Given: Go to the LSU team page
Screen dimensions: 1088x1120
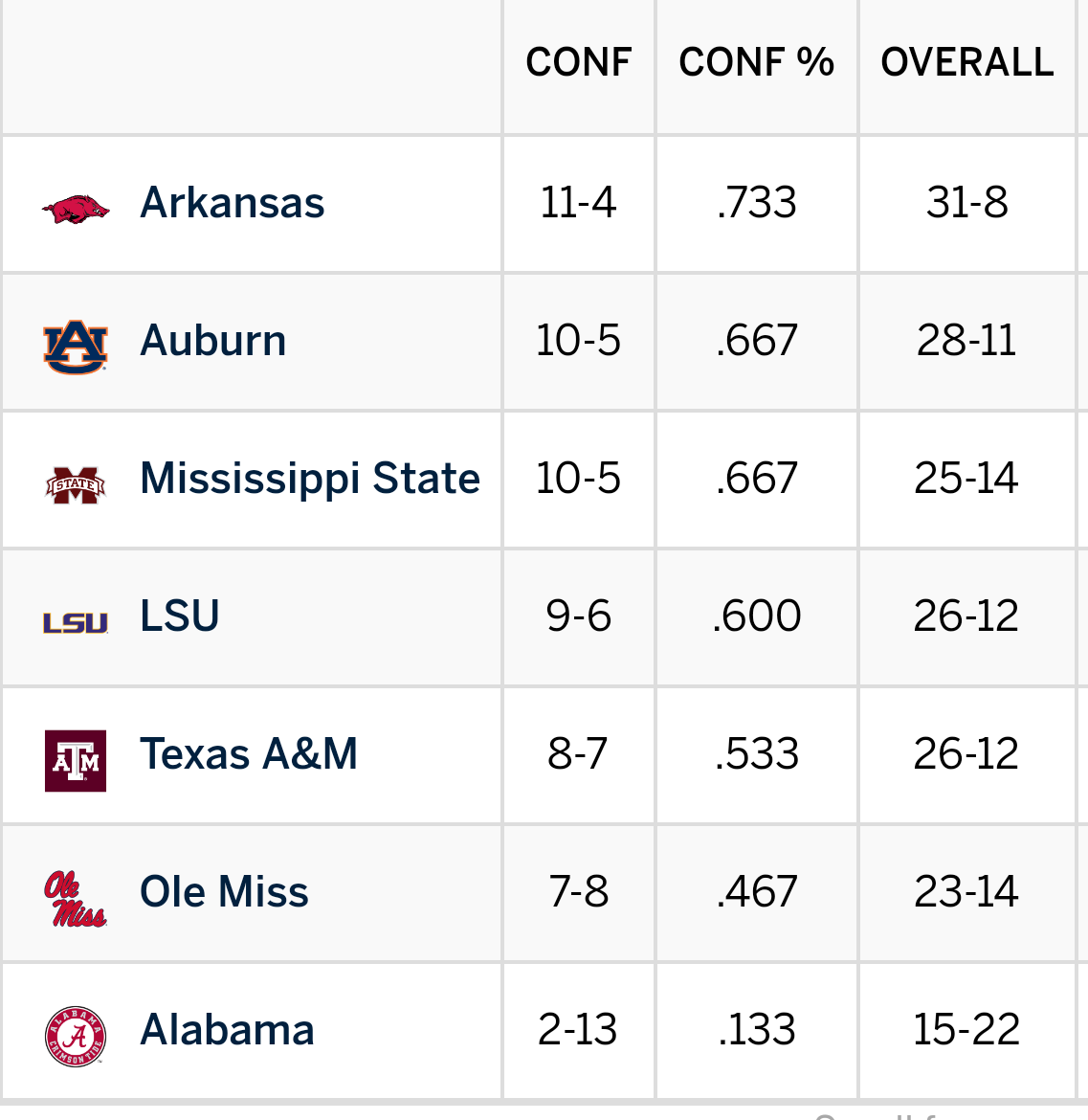Looking at the screenshot, I should tap(180, 616).
